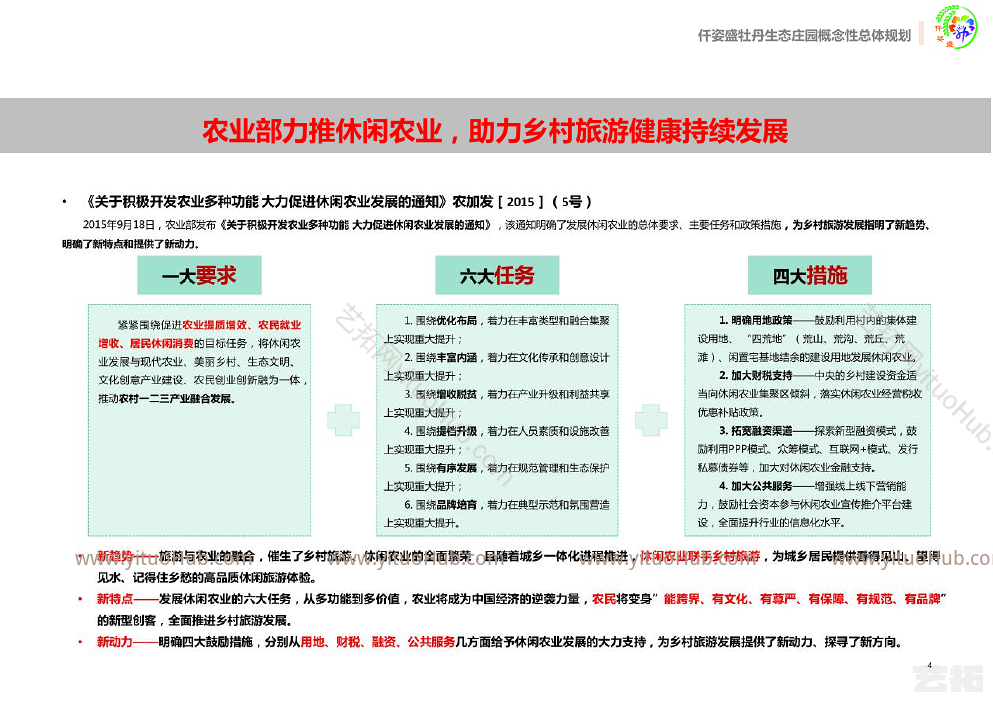Click the red 新特点 bullet label

coord(115,599)
